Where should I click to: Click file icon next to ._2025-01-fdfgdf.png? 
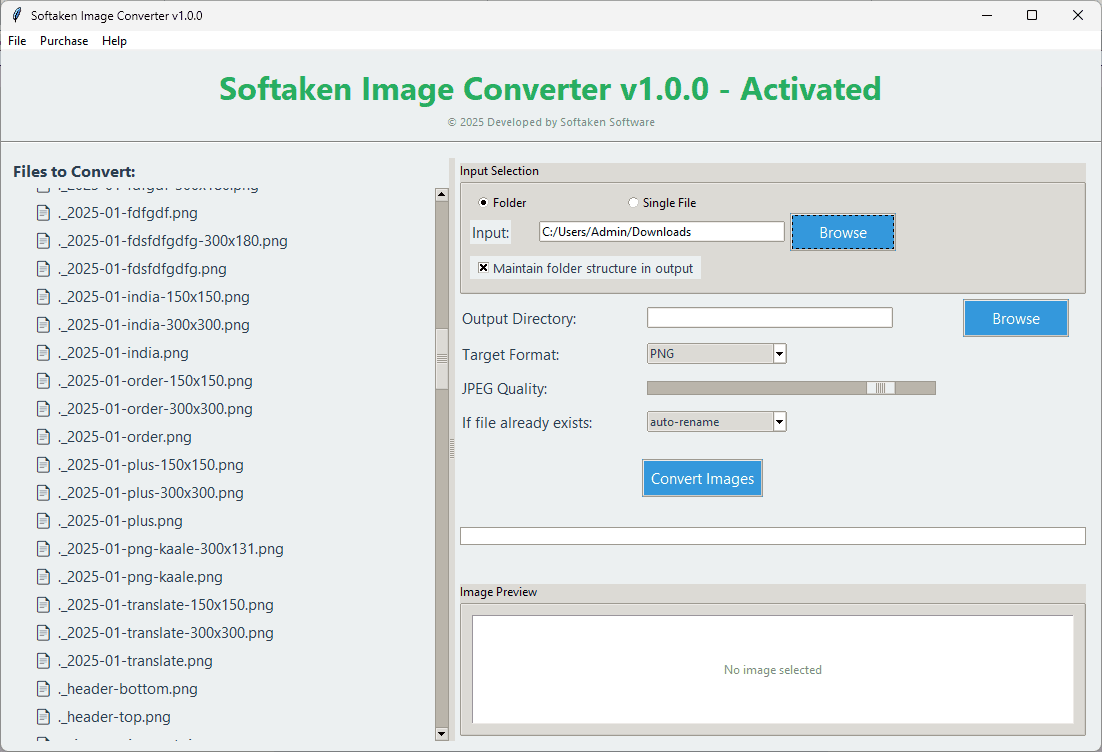coord(44,213)
